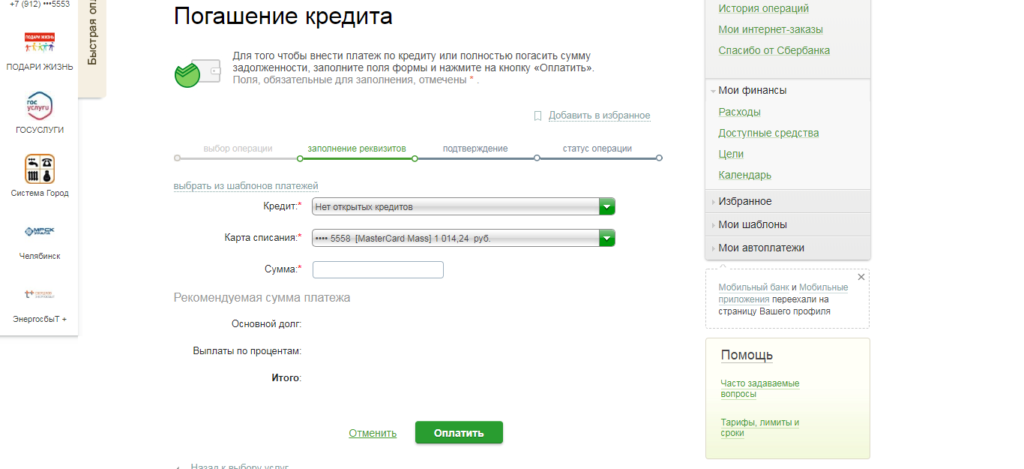Expand the Избранное section
Screen dimensions: 1024x469
(x=744, y=201)
